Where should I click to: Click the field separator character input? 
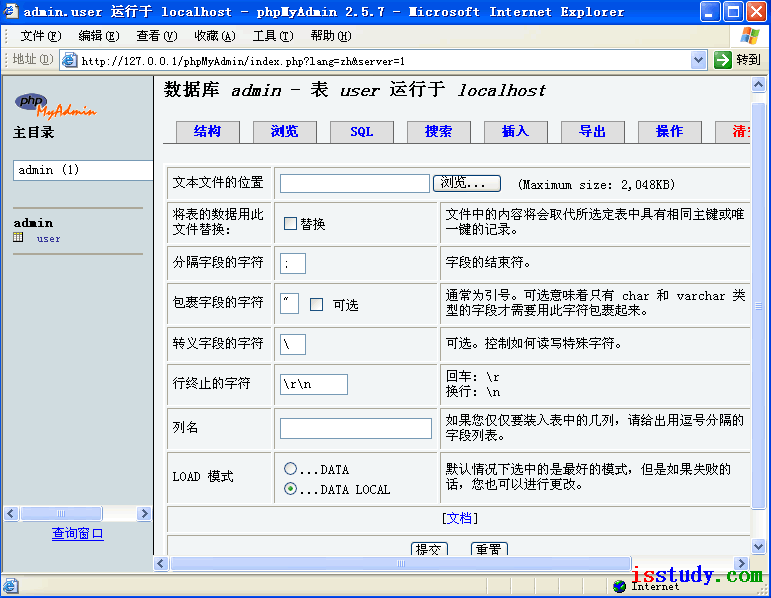tap(293, 264)
